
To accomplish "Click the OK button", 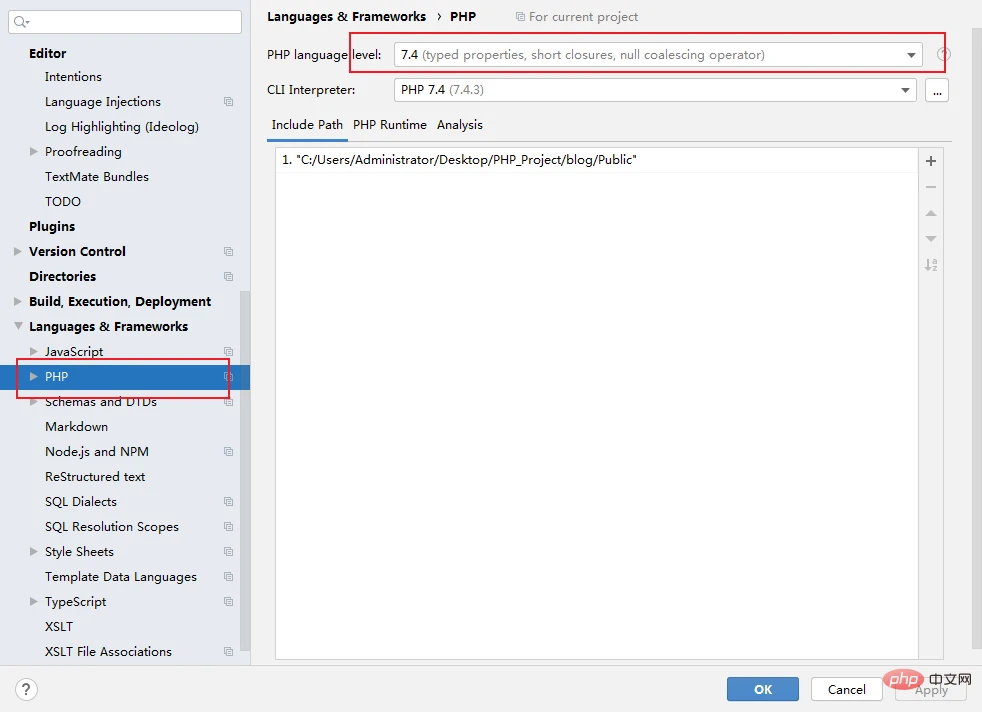I will click(763, 689).
